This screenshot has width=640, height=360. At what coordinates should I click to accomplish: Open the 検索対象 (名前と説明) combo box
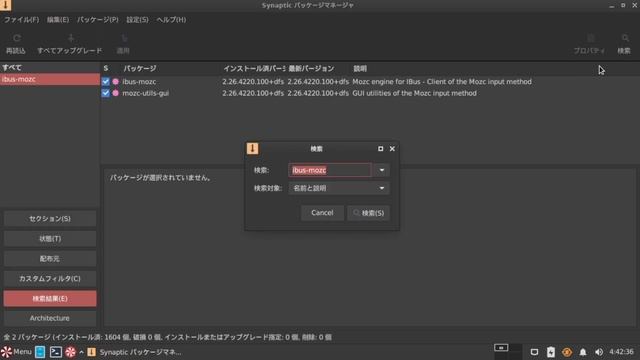(x=339, y=188)
